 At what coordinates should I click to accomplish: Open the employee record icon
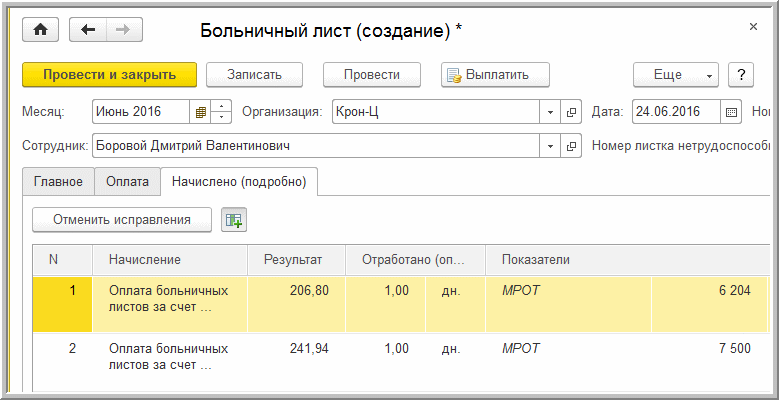click(x=571, y=146)
